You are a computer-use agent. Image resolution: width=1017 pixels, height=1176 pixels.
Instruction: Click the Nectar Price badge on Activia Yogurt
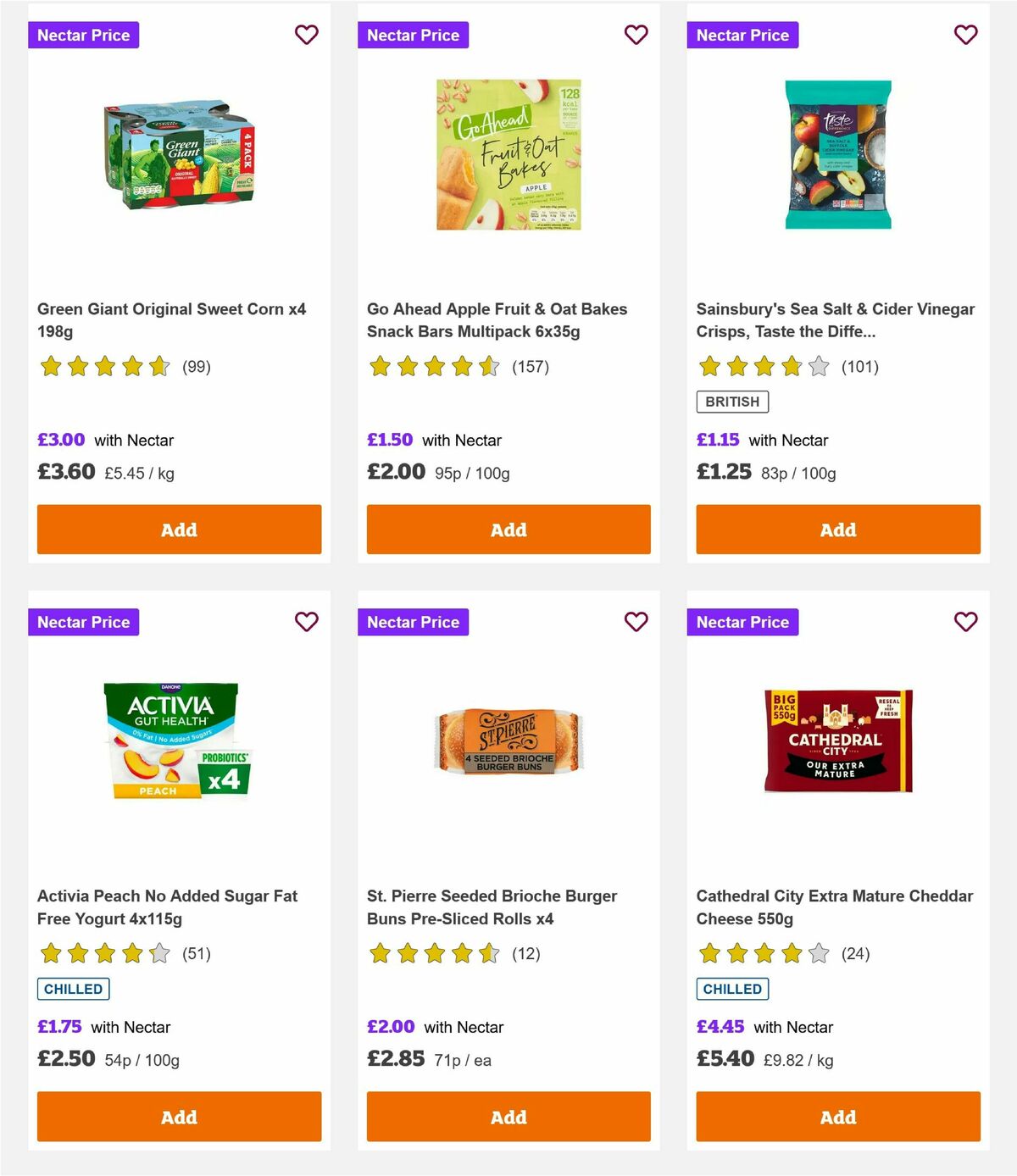click(x=84, y=621)
